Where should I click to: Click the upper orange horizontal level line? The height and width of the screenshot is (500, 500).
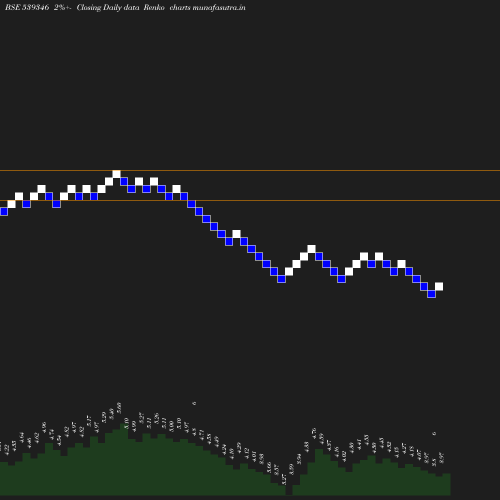(250, 170)
